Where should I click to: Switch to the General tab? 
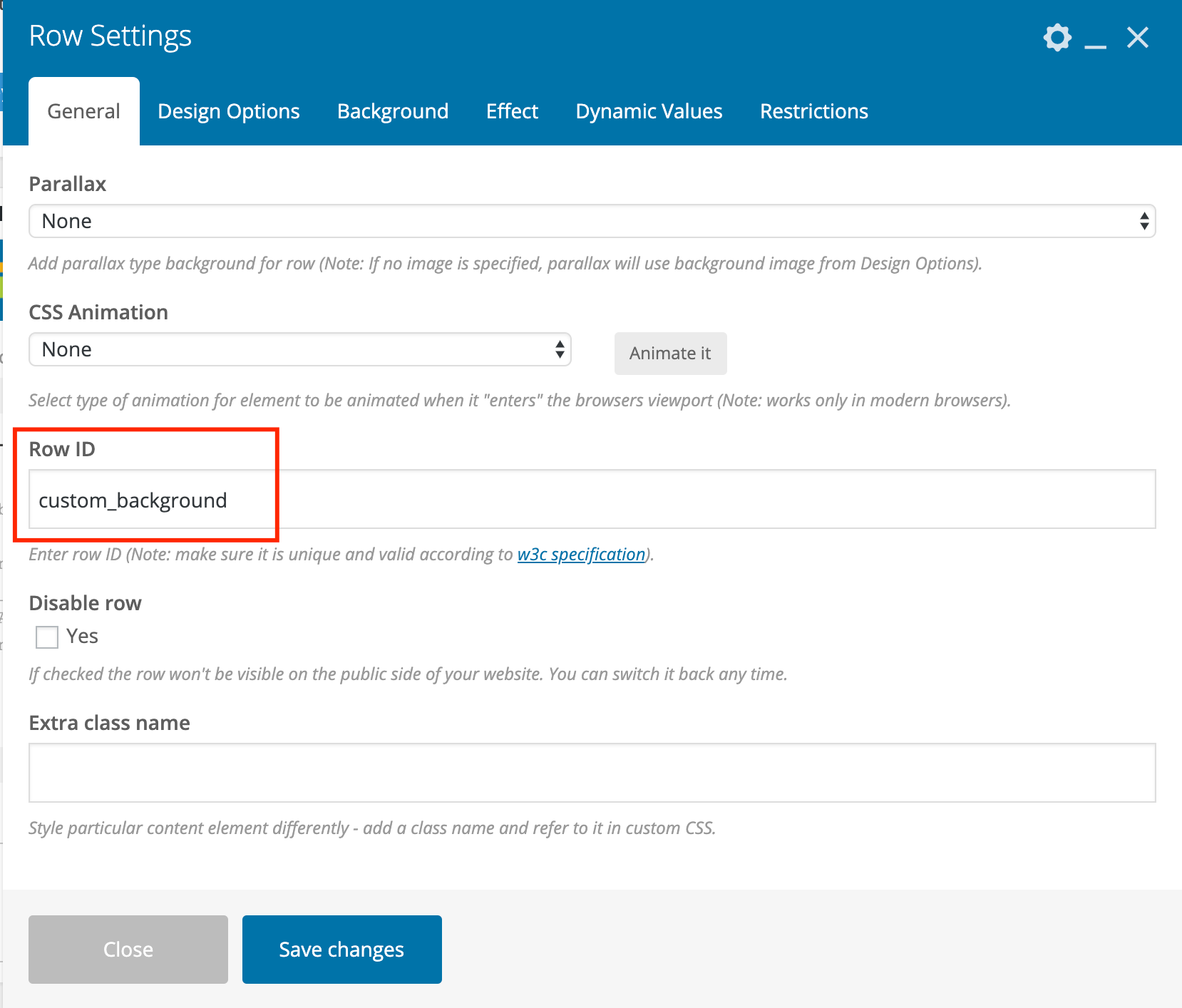(x=83, y=111)
